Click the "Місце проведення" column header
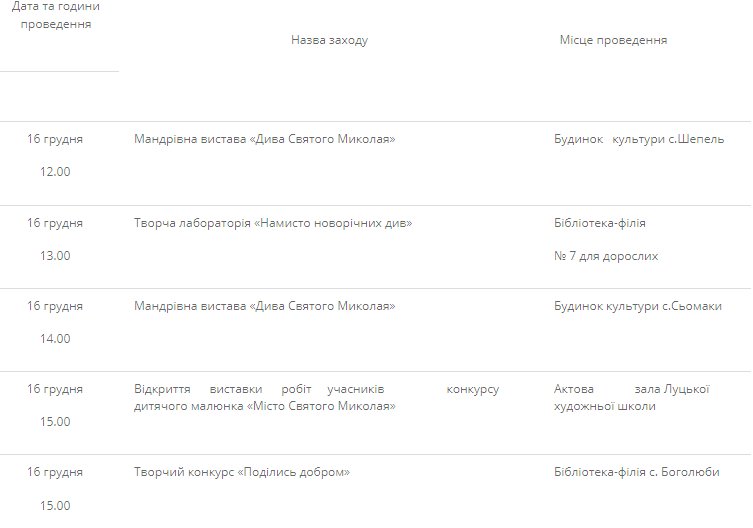 click(x=613, y=40)
